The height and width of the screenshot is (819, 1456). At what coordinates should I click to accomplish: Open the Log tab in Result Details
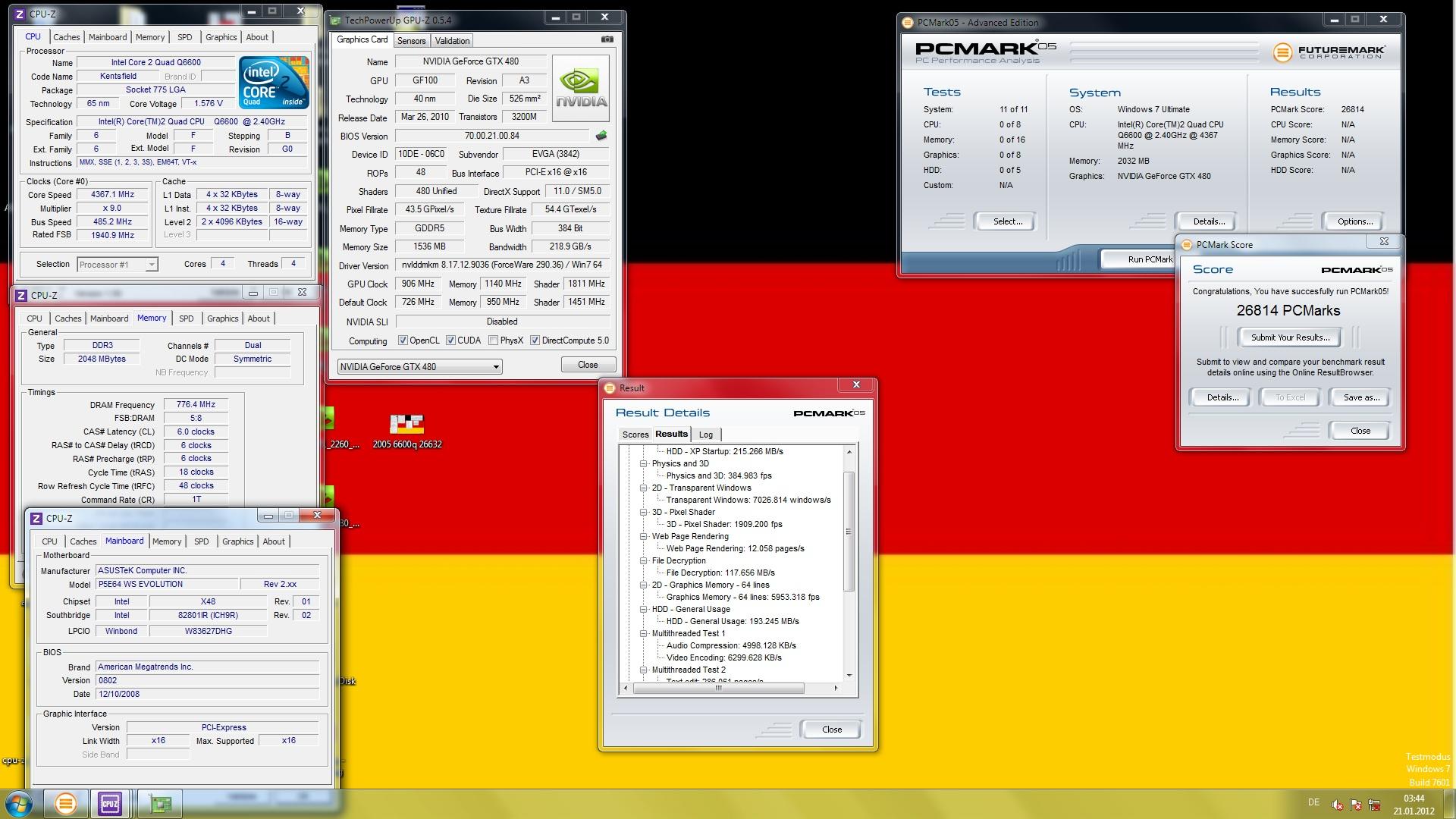pyautogui.click(x=706, y=435)
